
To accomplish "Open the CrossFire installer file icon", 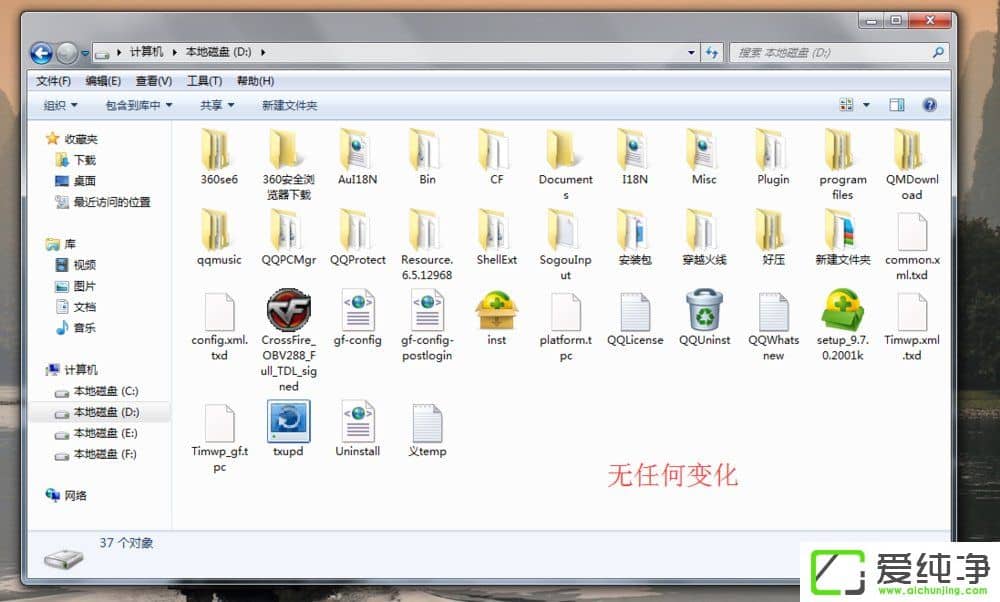I will point(288,310).
